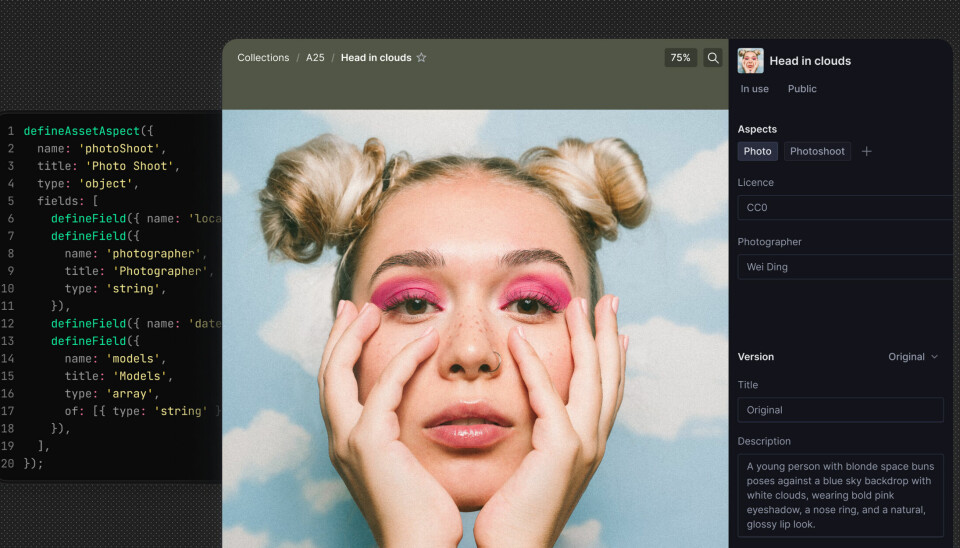Click the Photographer field label

[x=770, y=242]
